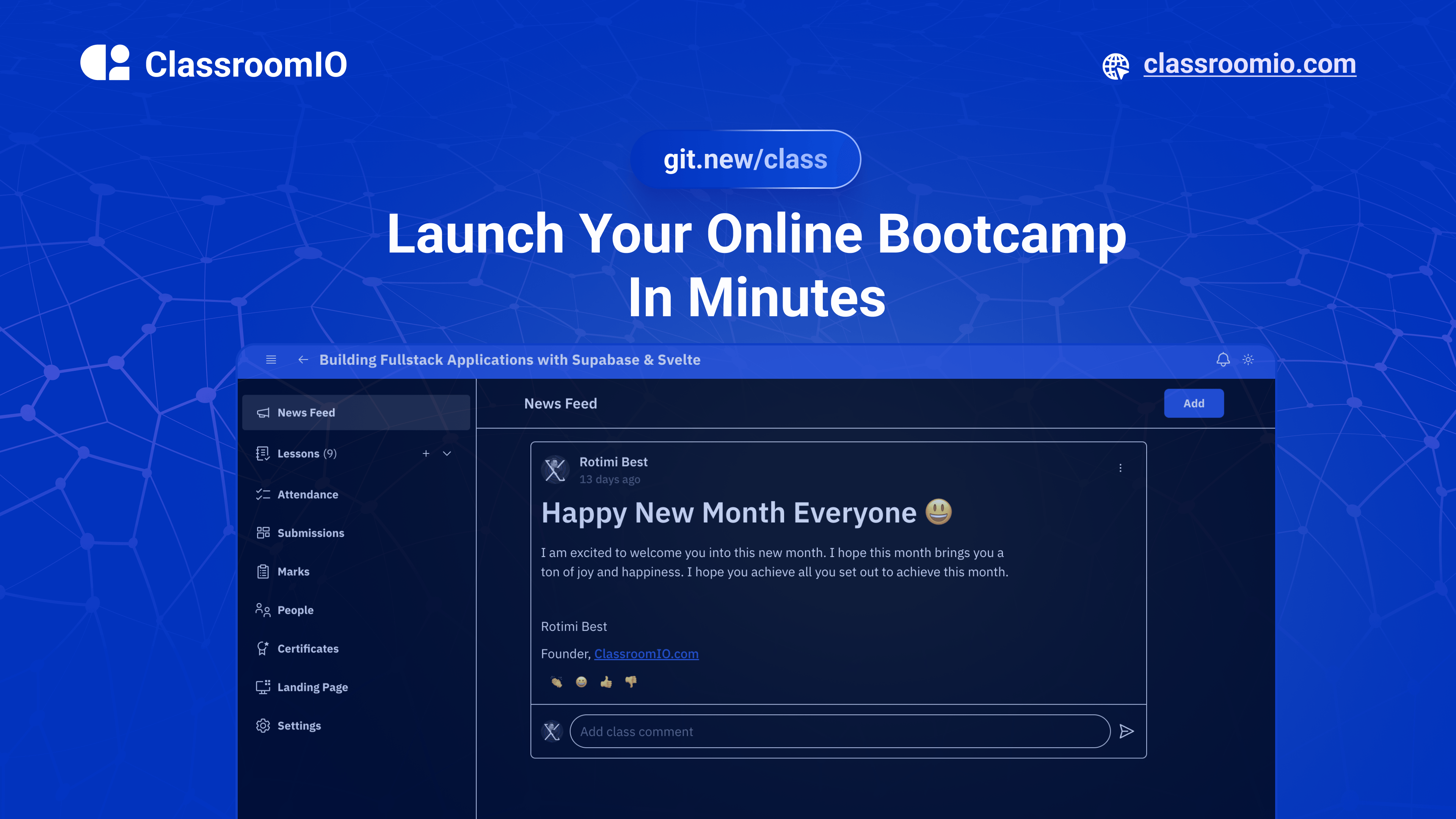
Task: React with the thumbs up emoji
Action: point(606,682)
